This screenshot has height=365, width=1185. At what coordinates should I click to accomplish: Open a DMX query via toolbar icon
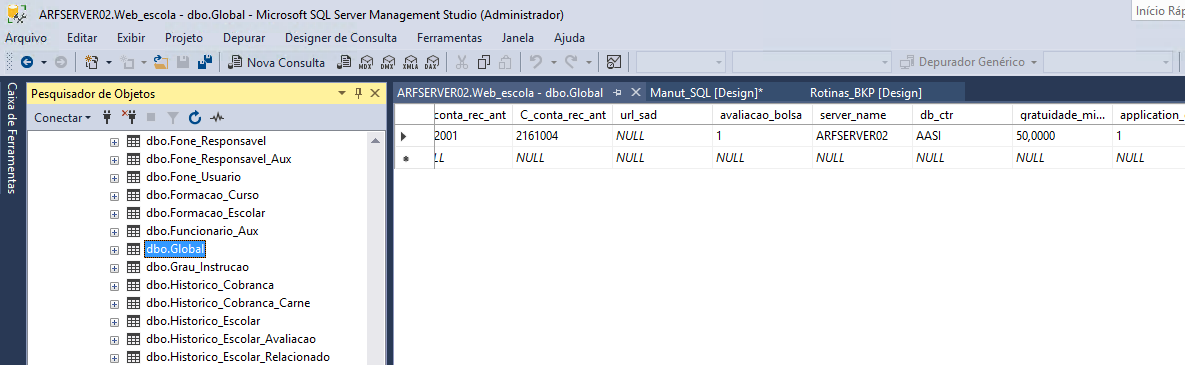(x=388, y=62)
